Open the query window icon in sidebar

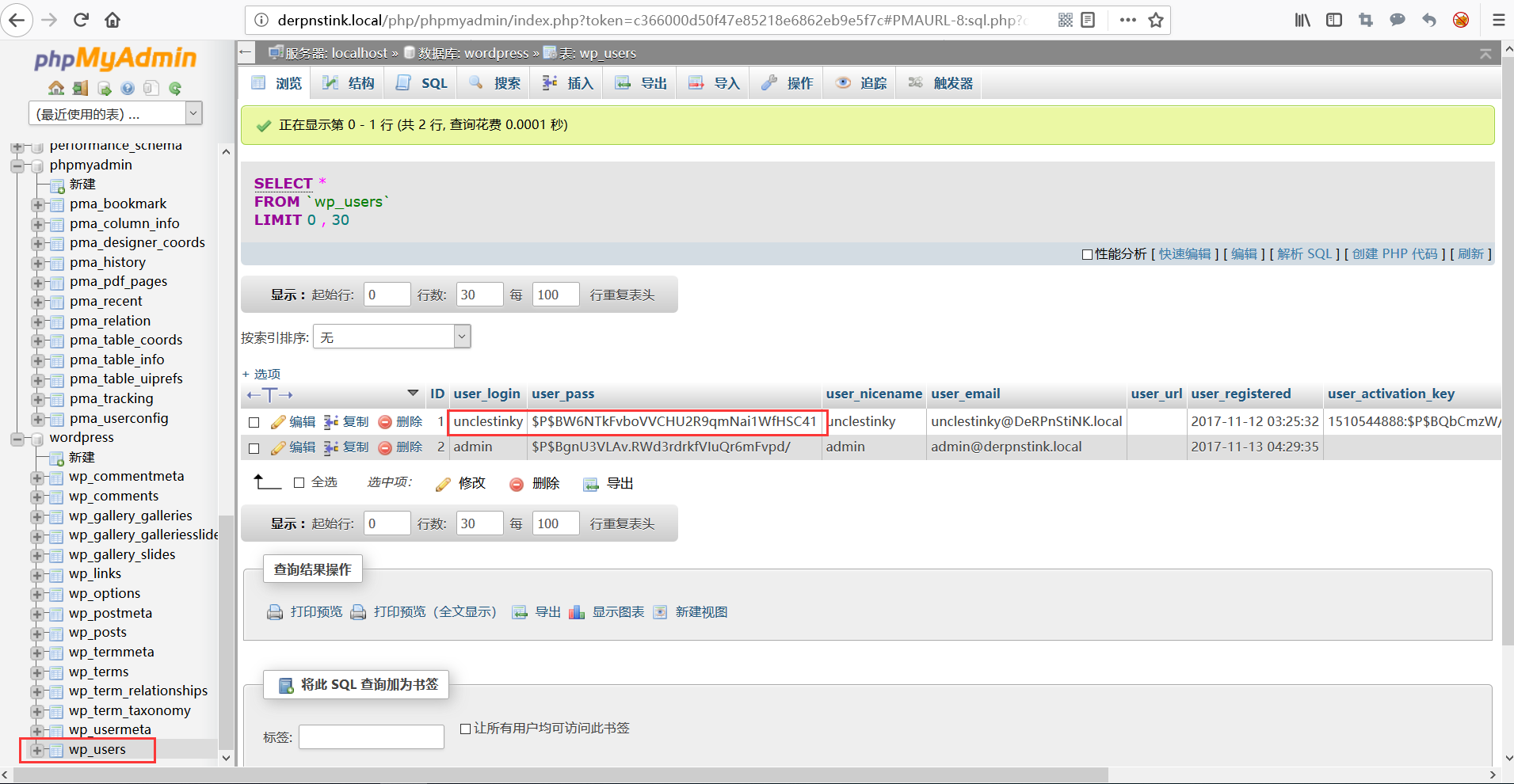point(104,88)
